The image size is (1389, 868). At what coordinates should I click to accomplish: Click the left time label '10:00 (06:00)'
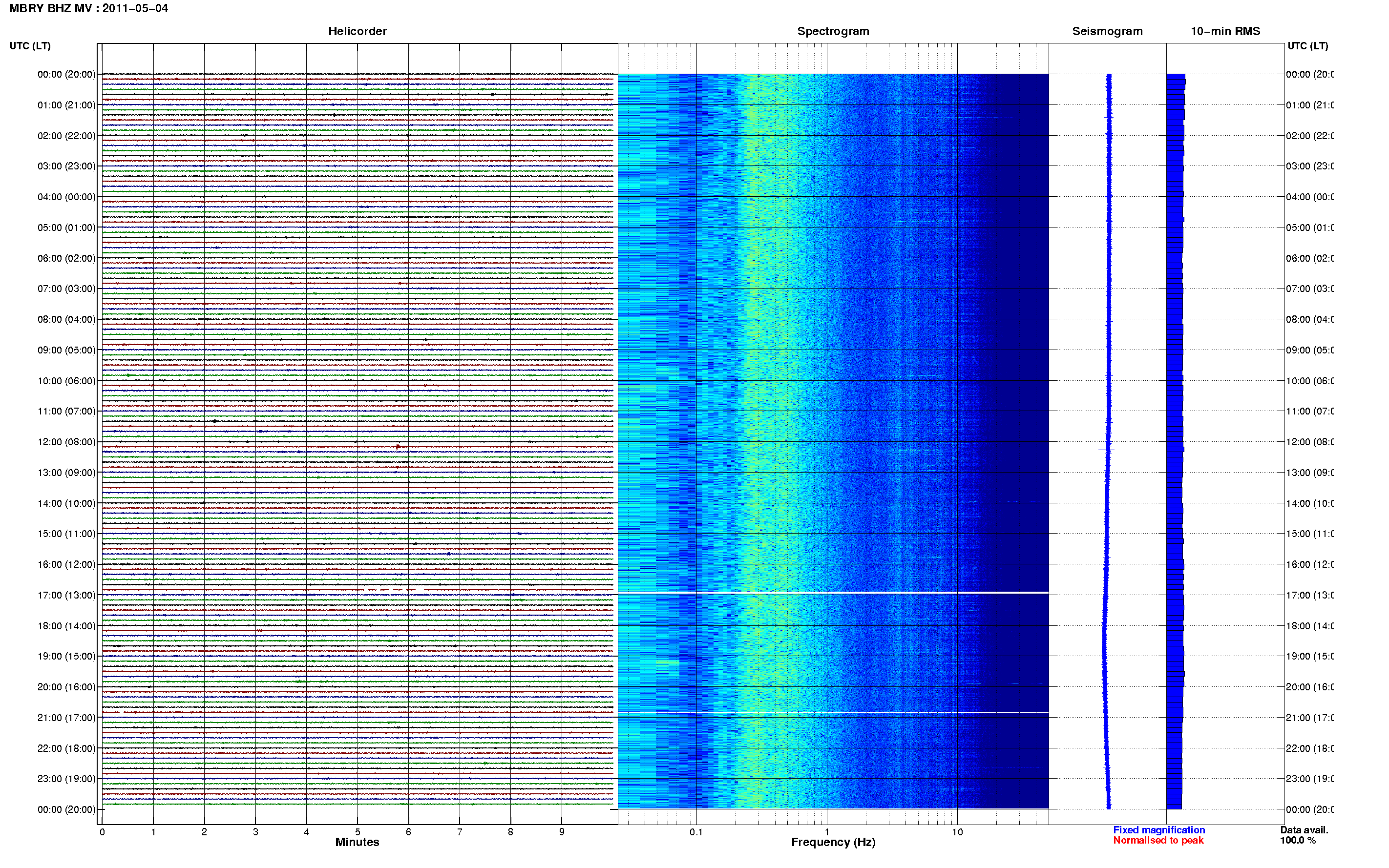[x=66, y=381]
